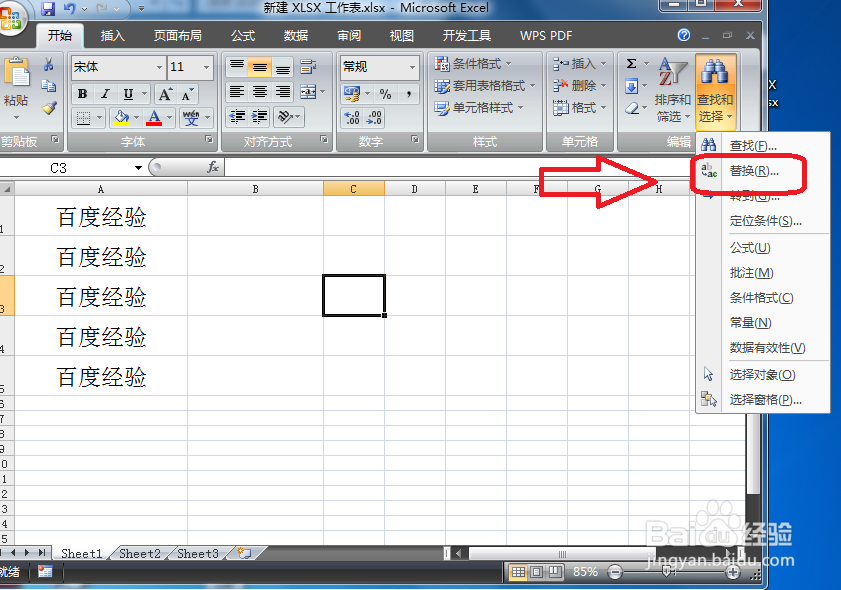The width and height of the screenshot is (841, 590).
Task: Click the zoom slider handle
Action: pyautogui.click(x=667, y=572)
